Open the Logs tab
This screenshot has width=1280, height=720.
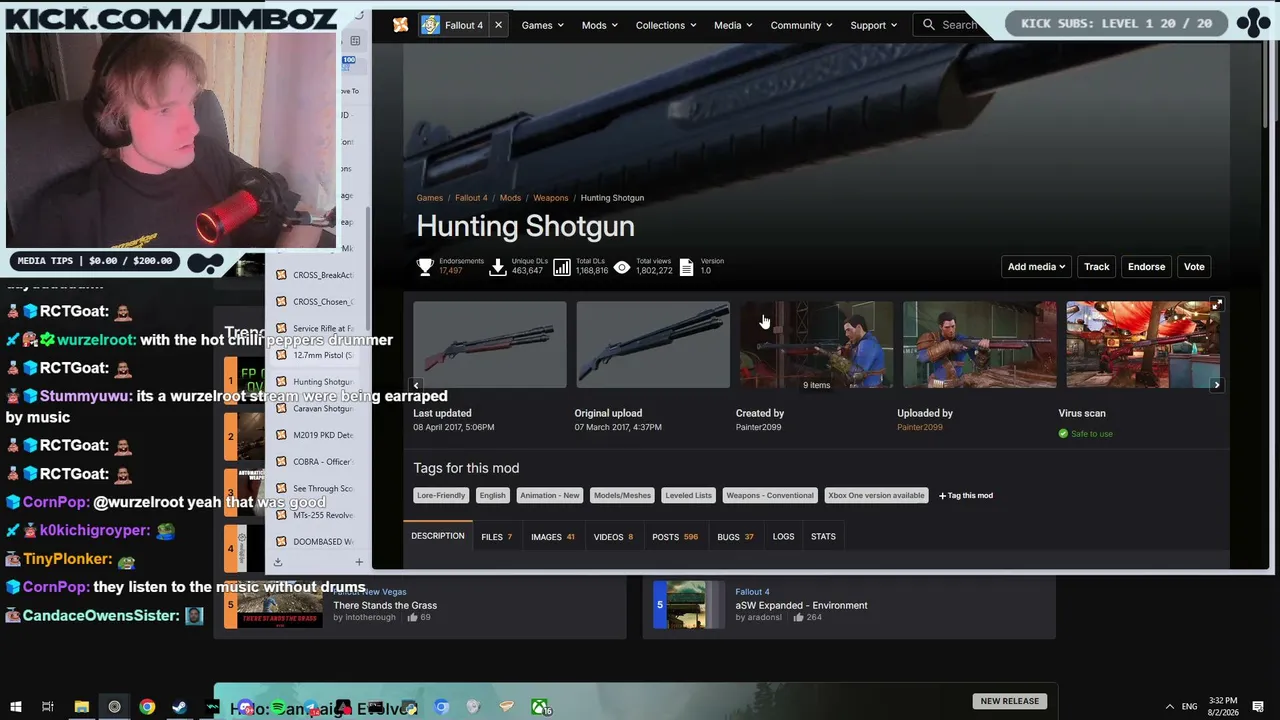[x=783, y=537]
